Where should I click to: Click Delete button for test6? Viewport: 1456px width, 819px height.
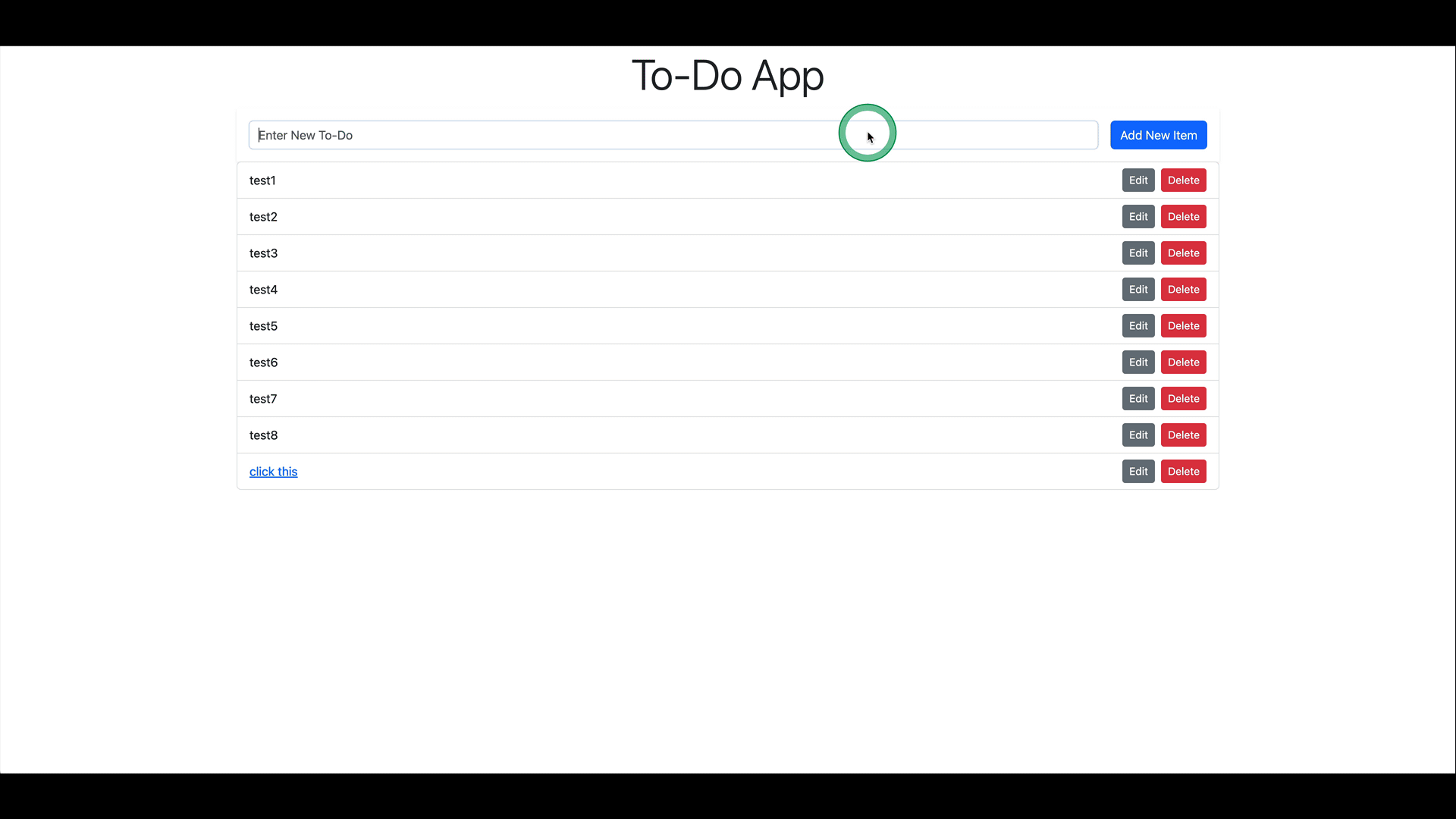coord(1184,362)
